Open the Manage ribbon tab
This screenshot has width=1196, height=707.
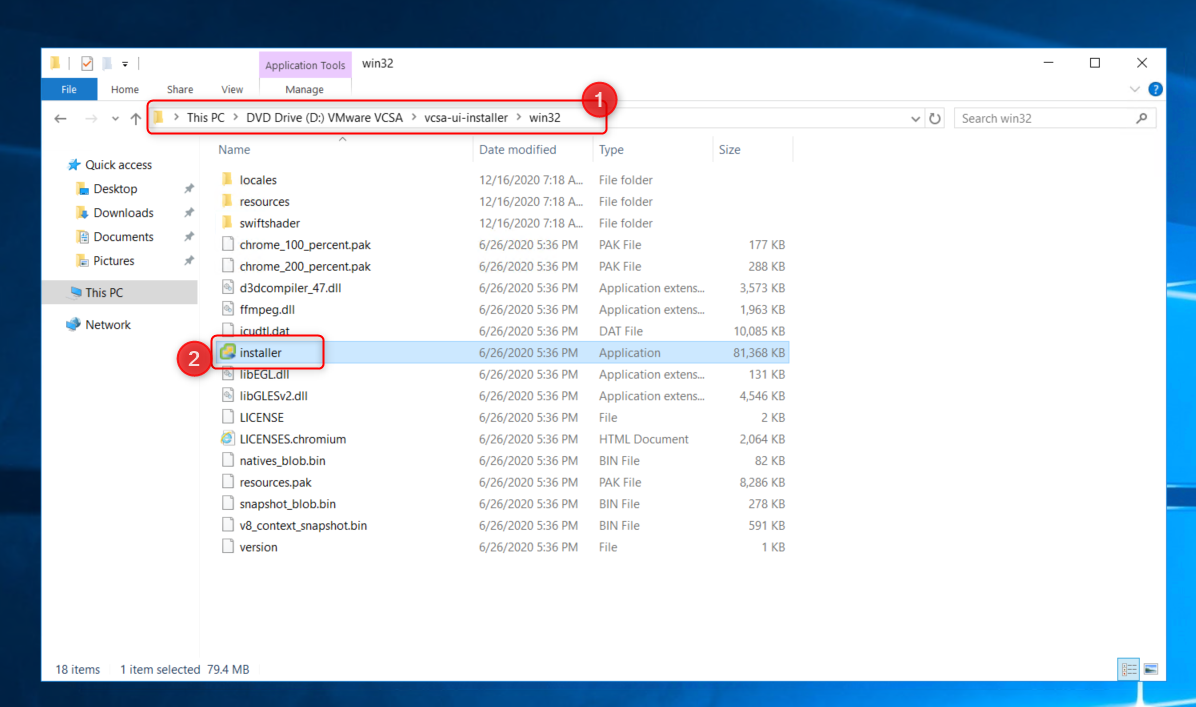[304, 89]
